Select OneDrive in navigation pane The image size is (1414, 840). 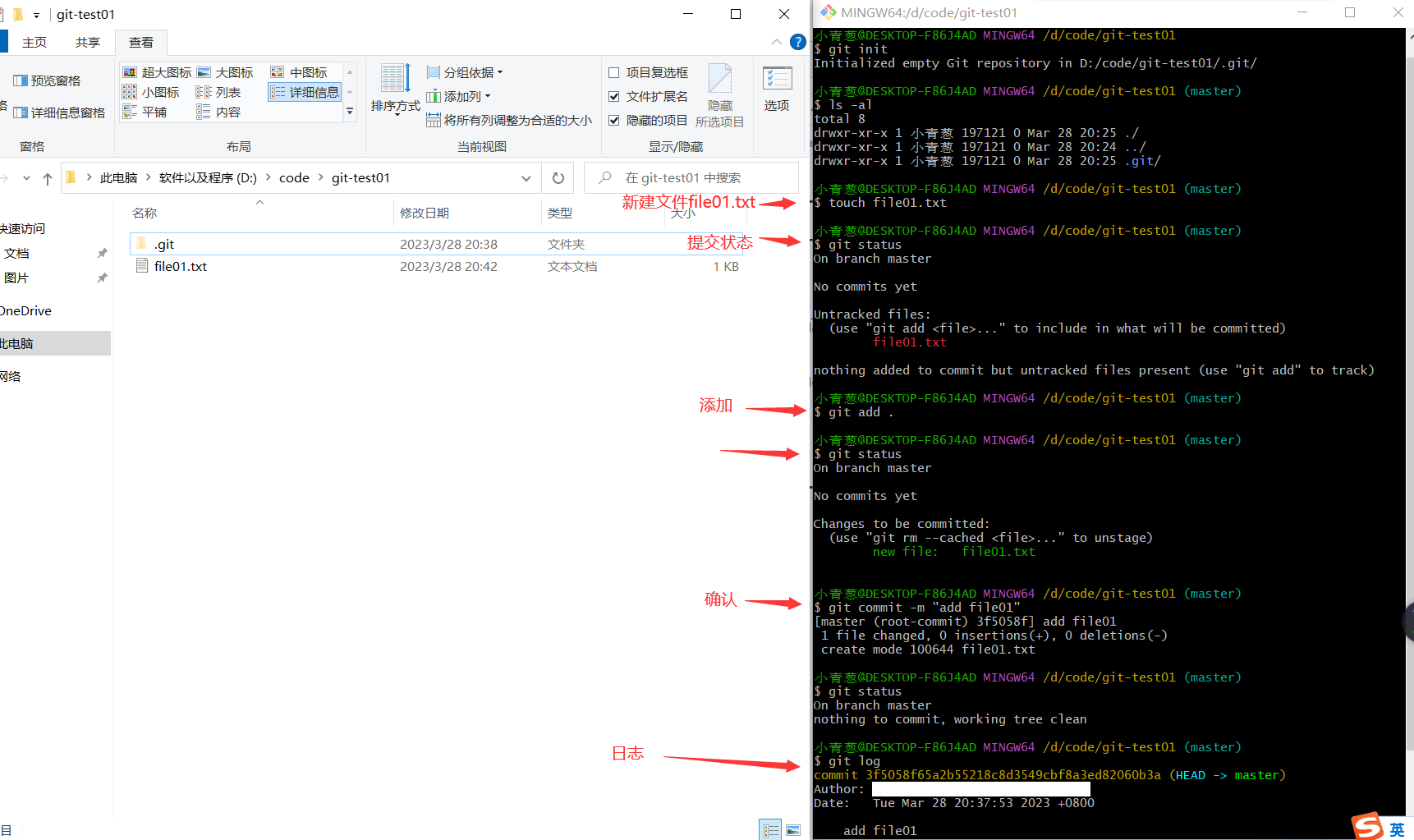point(26,310)
